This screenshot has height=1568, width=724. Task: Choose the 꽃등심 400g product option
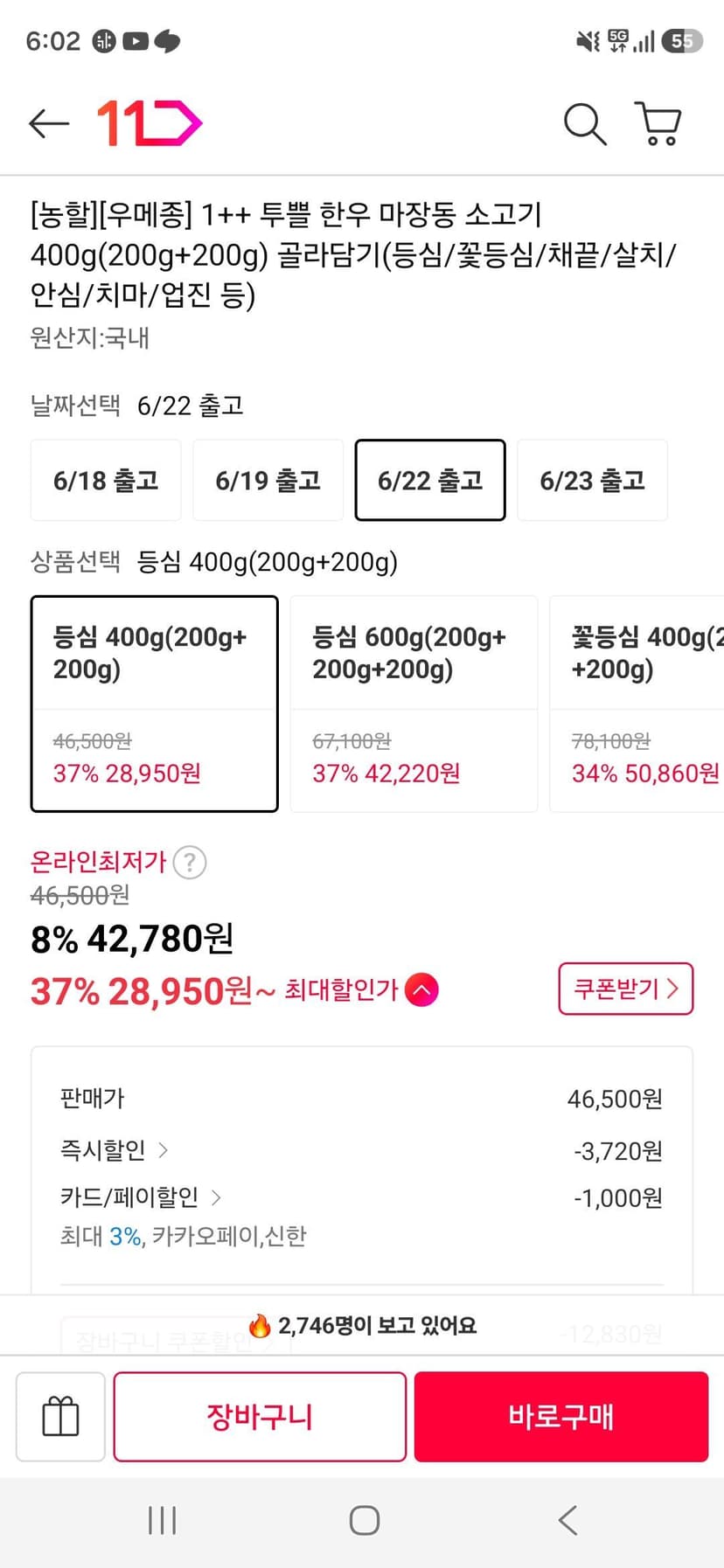637,704
